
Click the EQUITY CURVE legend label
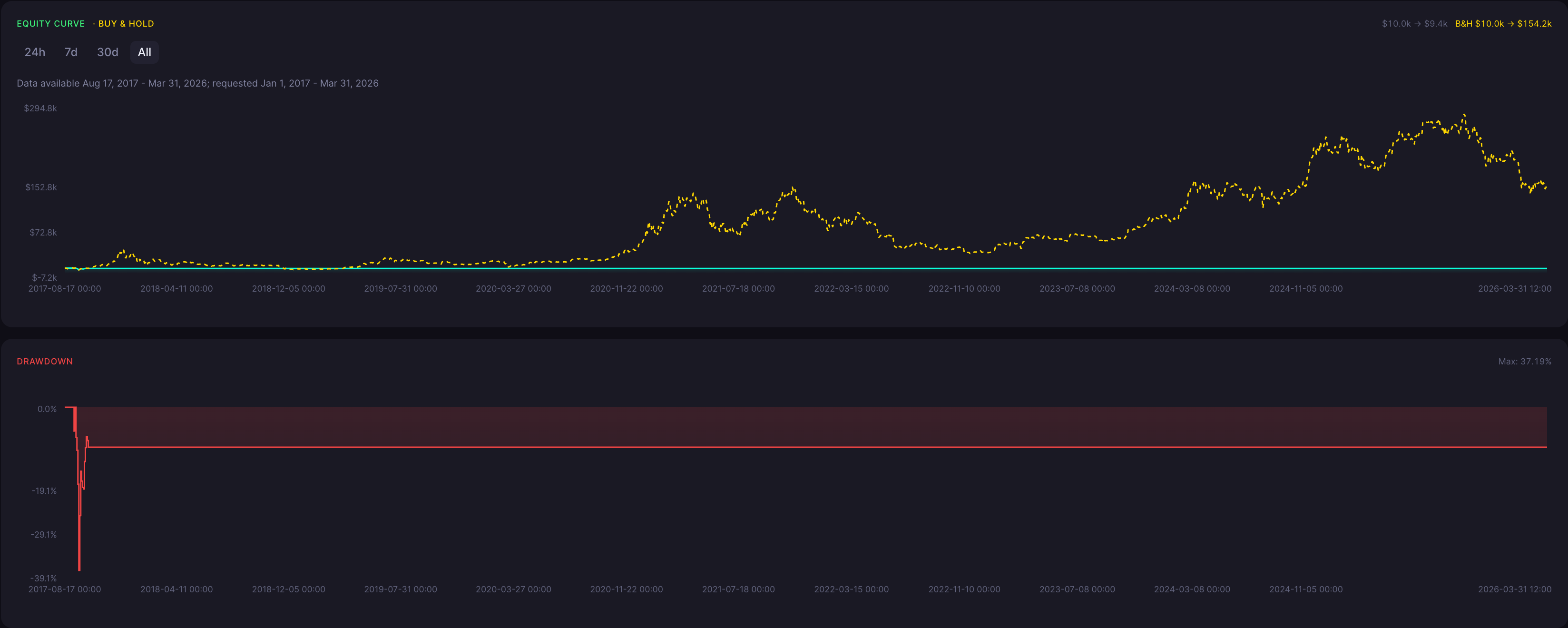pyautogui.click(x=50, y=24)
